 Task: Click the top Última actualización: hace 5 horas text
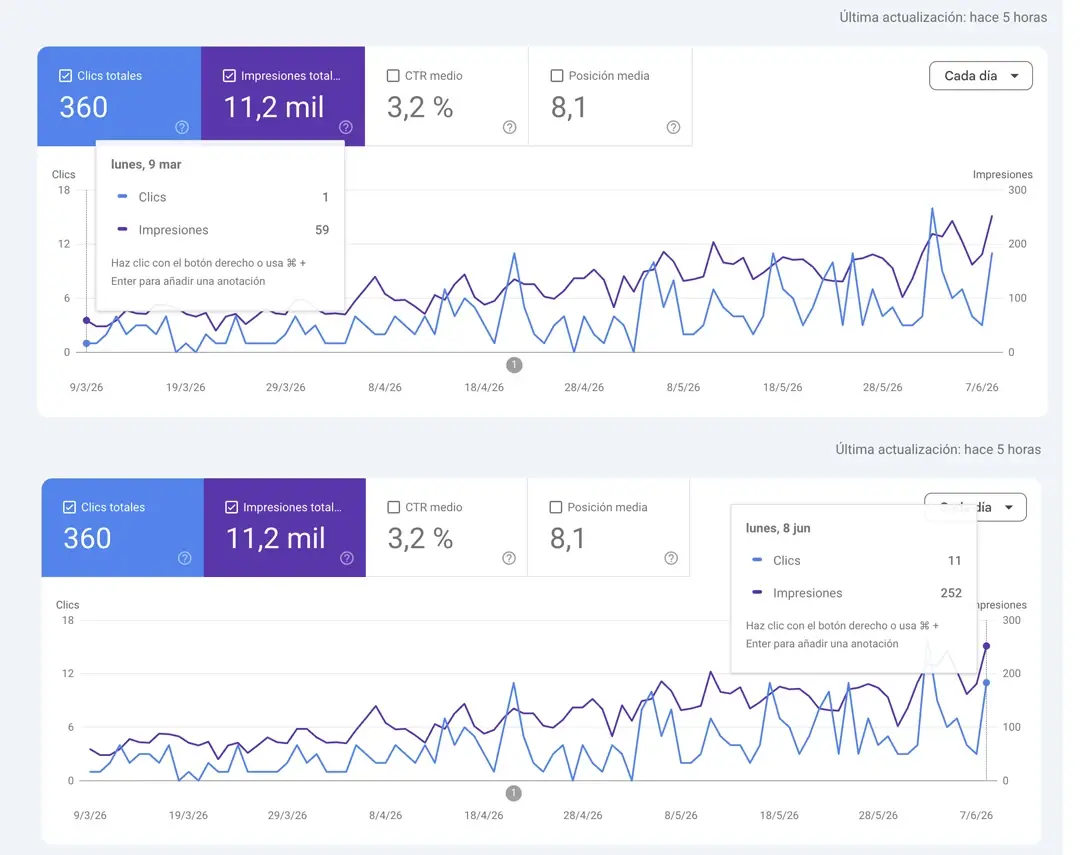[943, 17]
